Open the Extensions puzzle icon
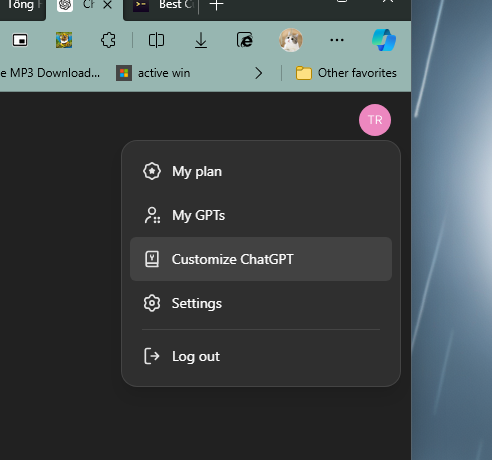The width and height of the screenshot is (492, 460). point(108,40)
